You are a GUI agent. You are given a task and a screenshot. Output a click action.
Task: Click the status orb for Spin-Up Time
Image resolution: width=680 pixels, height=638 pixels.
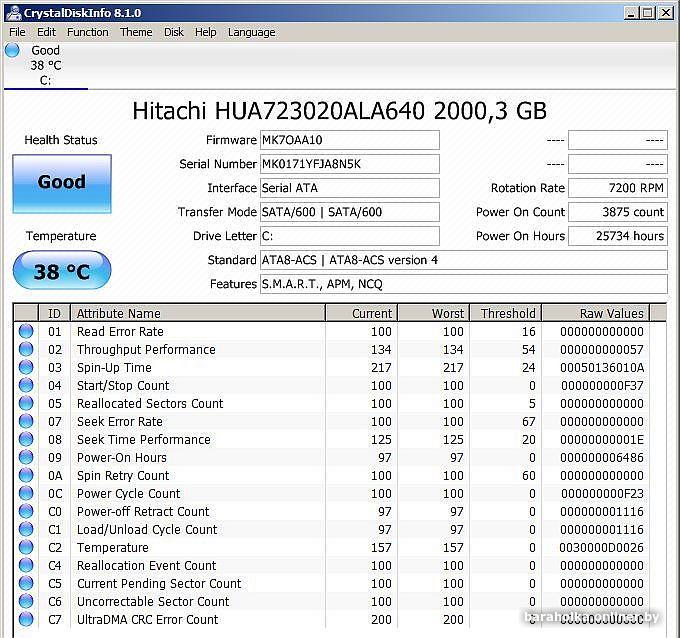tap(26, 367)
